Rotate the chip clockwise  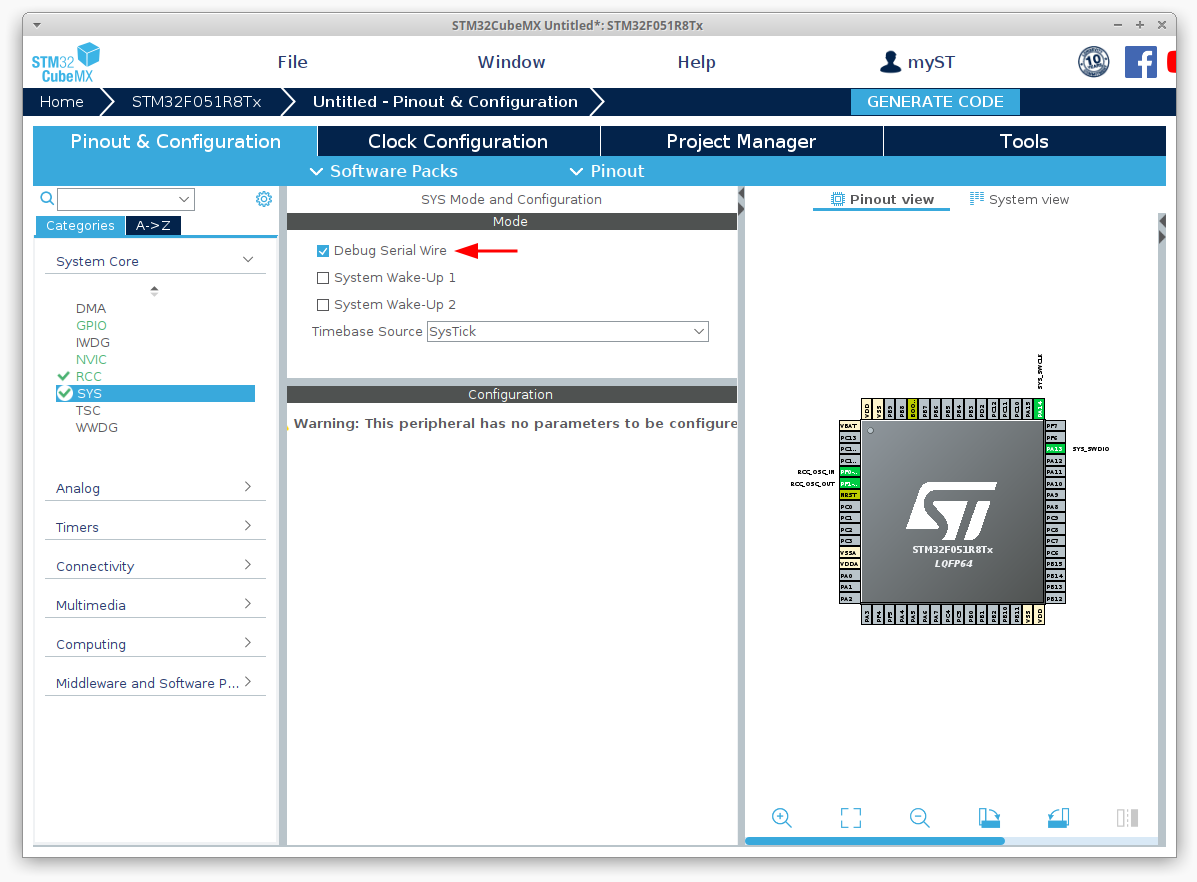(x=988, y=818)
